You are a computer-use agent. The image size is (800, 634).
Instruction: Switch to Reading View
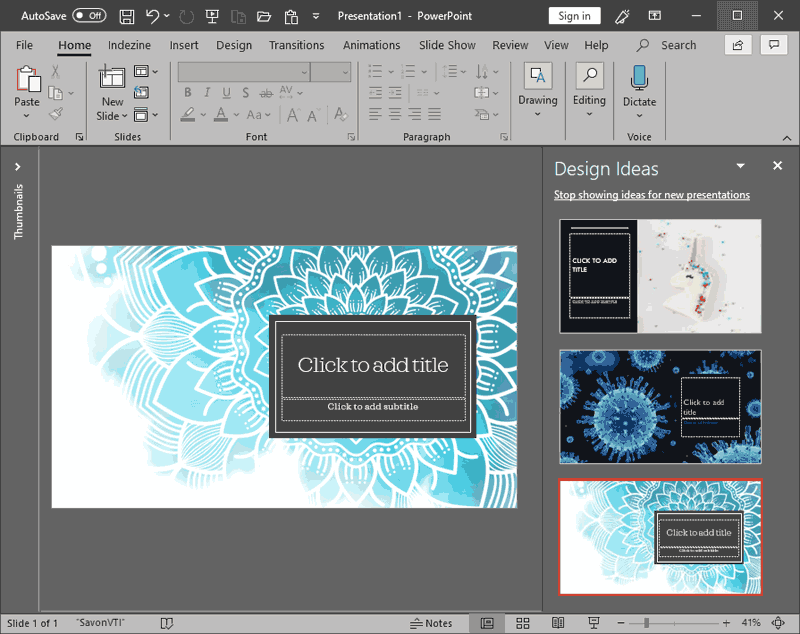(x=558, y=623)
